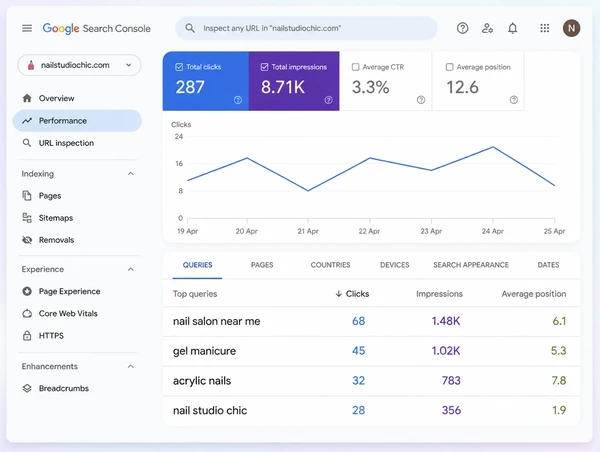Image resolution: width=600 pixels, height=452 pixels.
Task: Collapse the Indexing section
Action: (130, 174)
